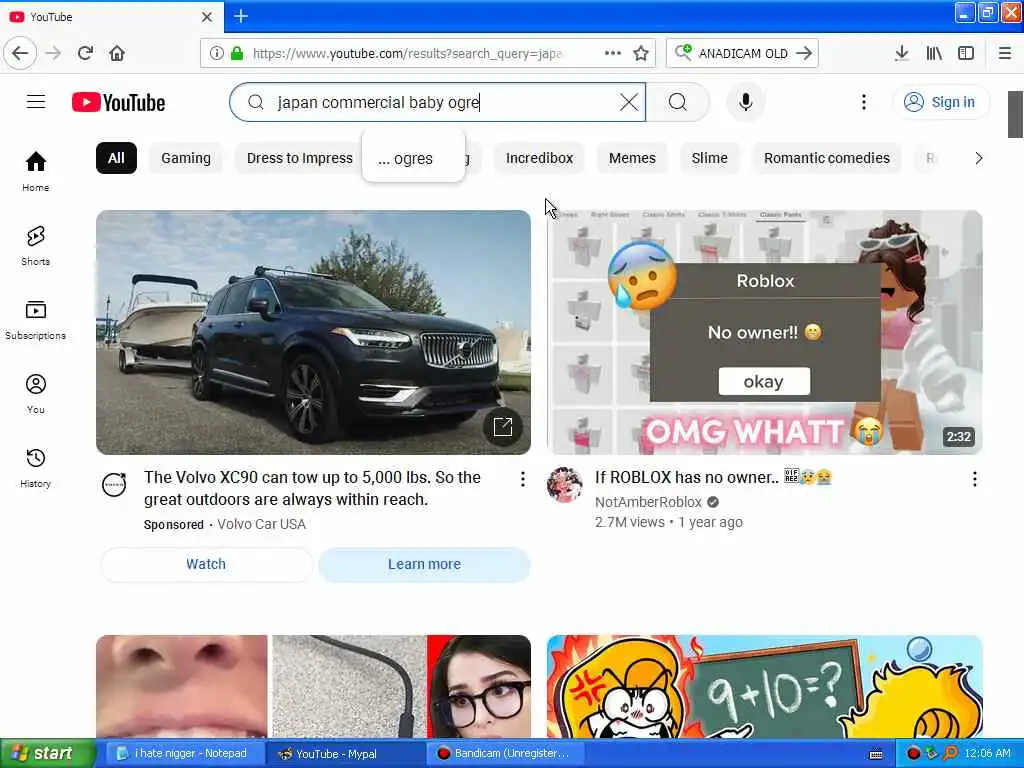Screen dimensions: 1024x768
Task: Open YouTube settings three-dot menu
Action: click(x=863, y=102)
